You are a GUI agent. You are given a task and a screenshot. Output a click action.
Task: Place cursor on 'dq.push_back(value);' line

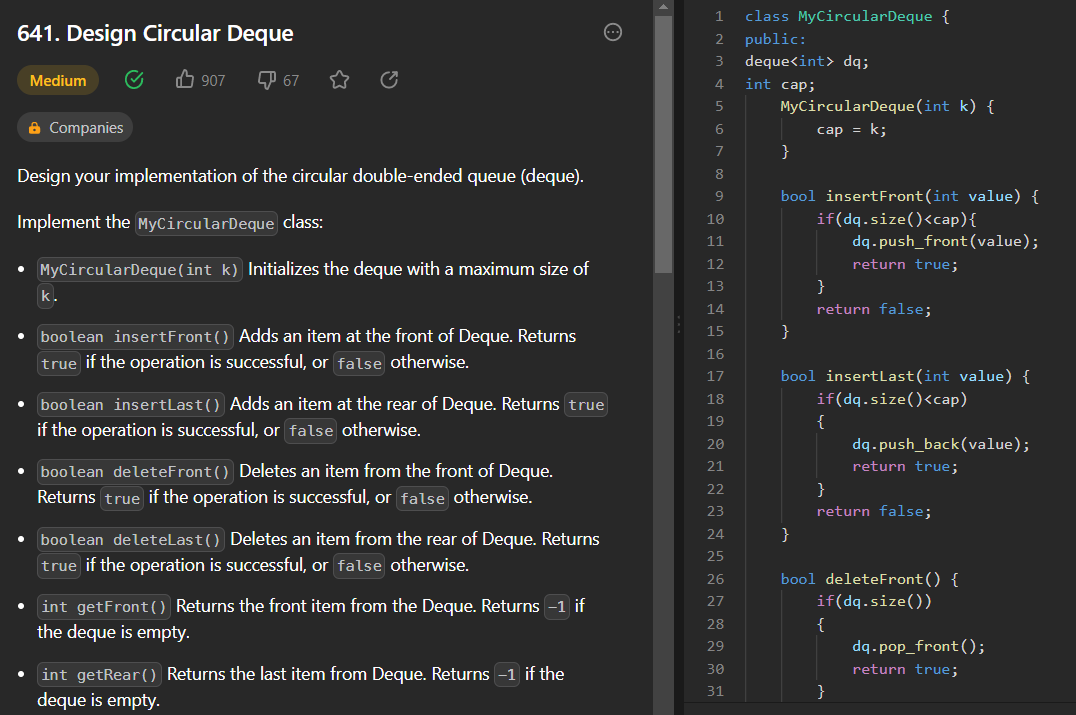click(941, 444)
